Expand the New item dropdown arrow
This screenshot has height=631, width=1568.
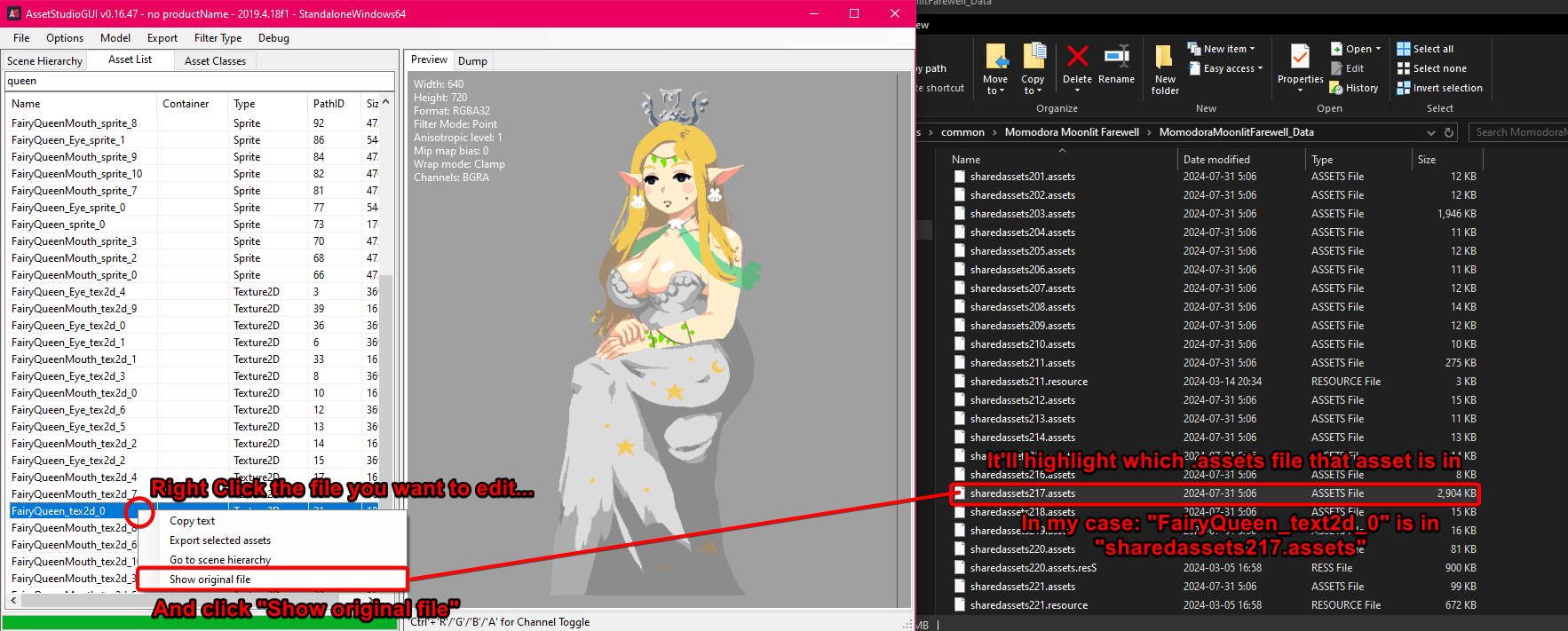pyautogui.click(x=1252, y=49)
